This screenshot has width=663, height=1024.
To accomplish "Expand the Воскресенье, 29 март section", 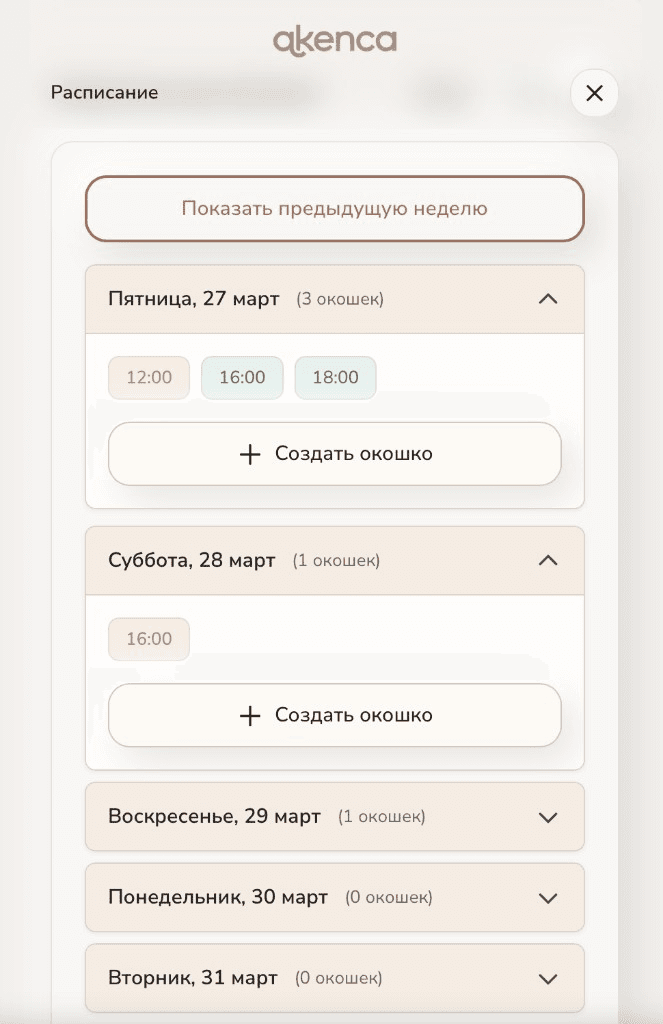I will (548, 817).
